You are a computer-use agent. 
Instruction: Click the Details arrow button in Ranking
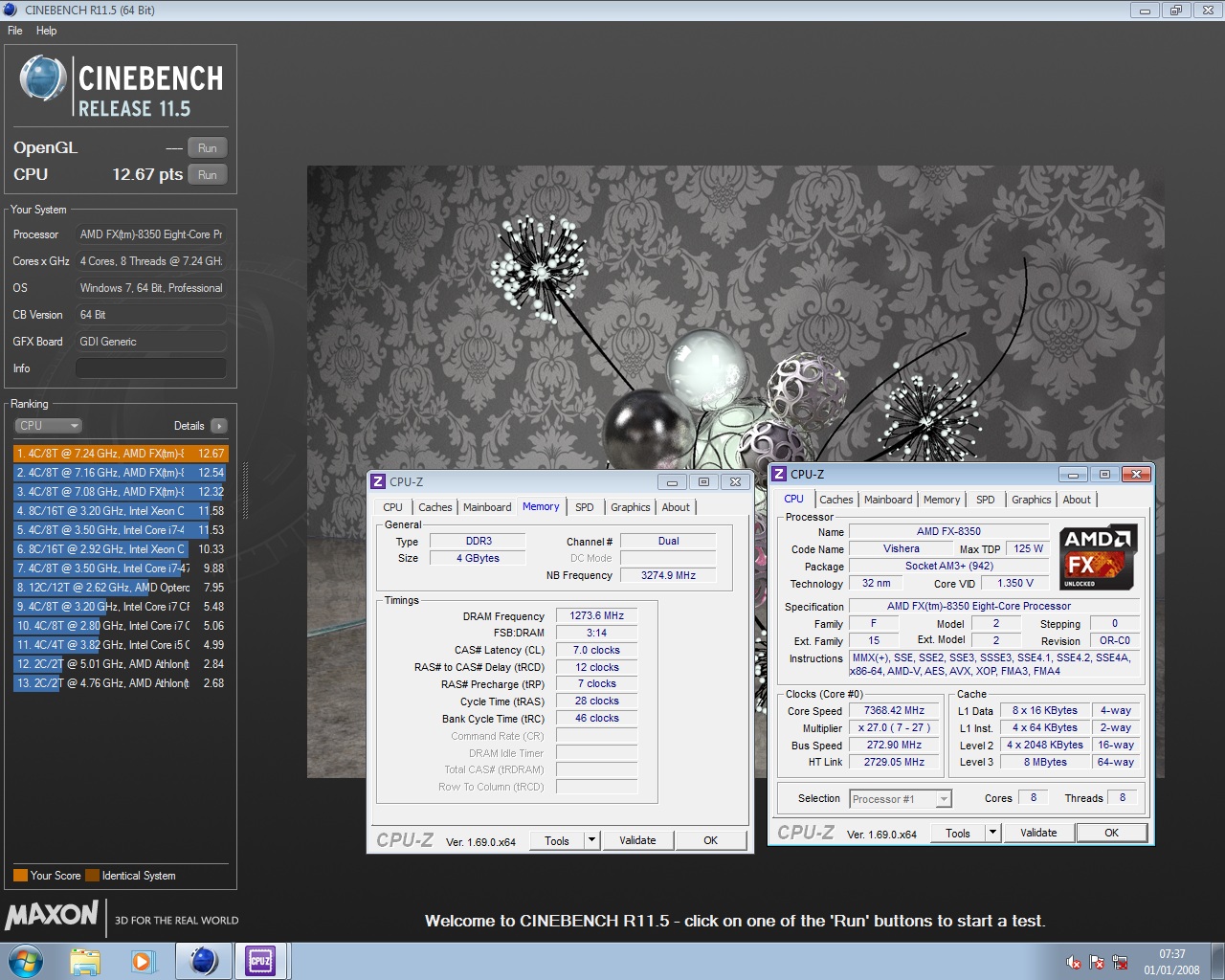tap(219, 426)
